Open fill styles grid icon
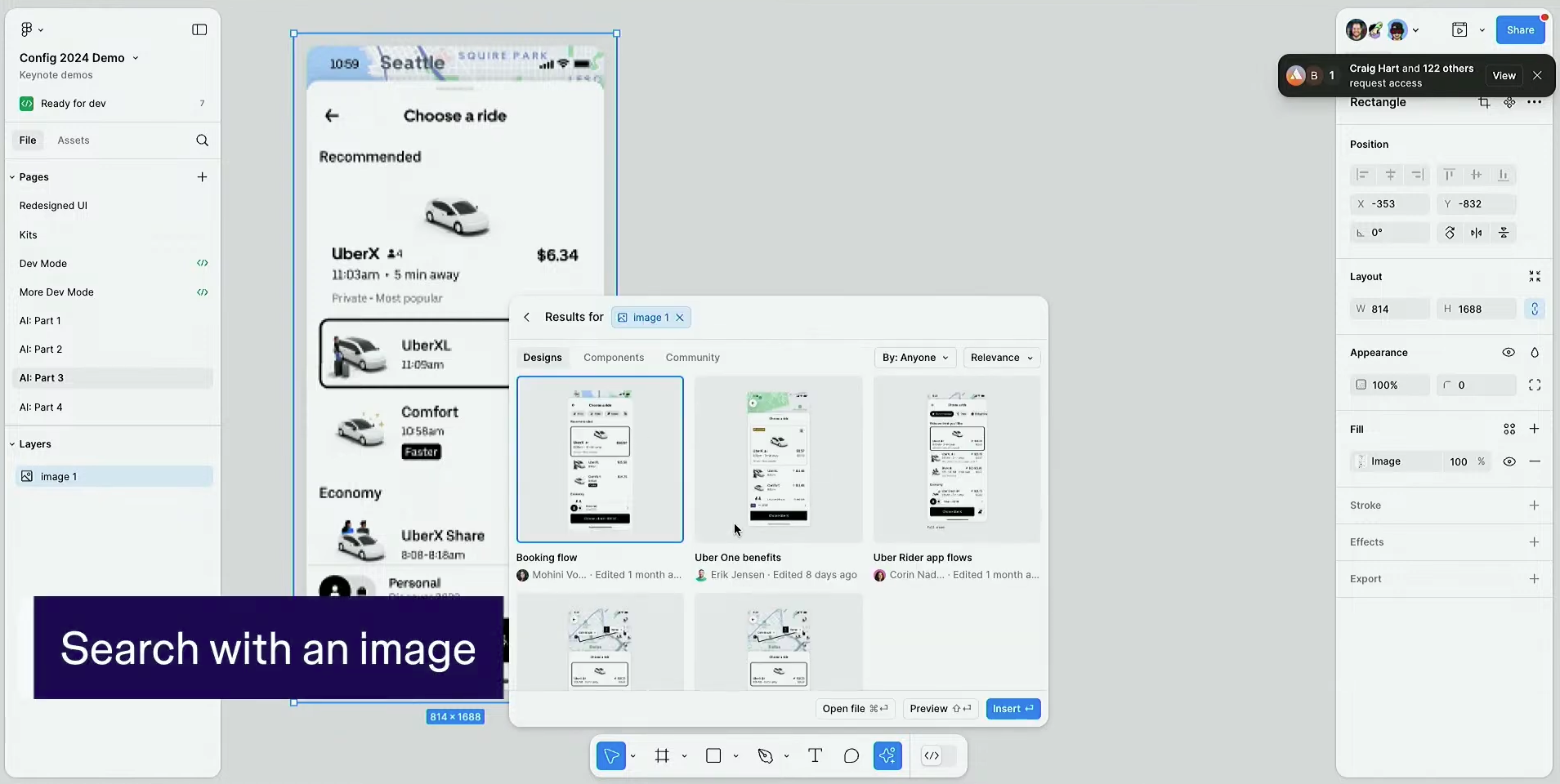 click(x=1509, y=430)
